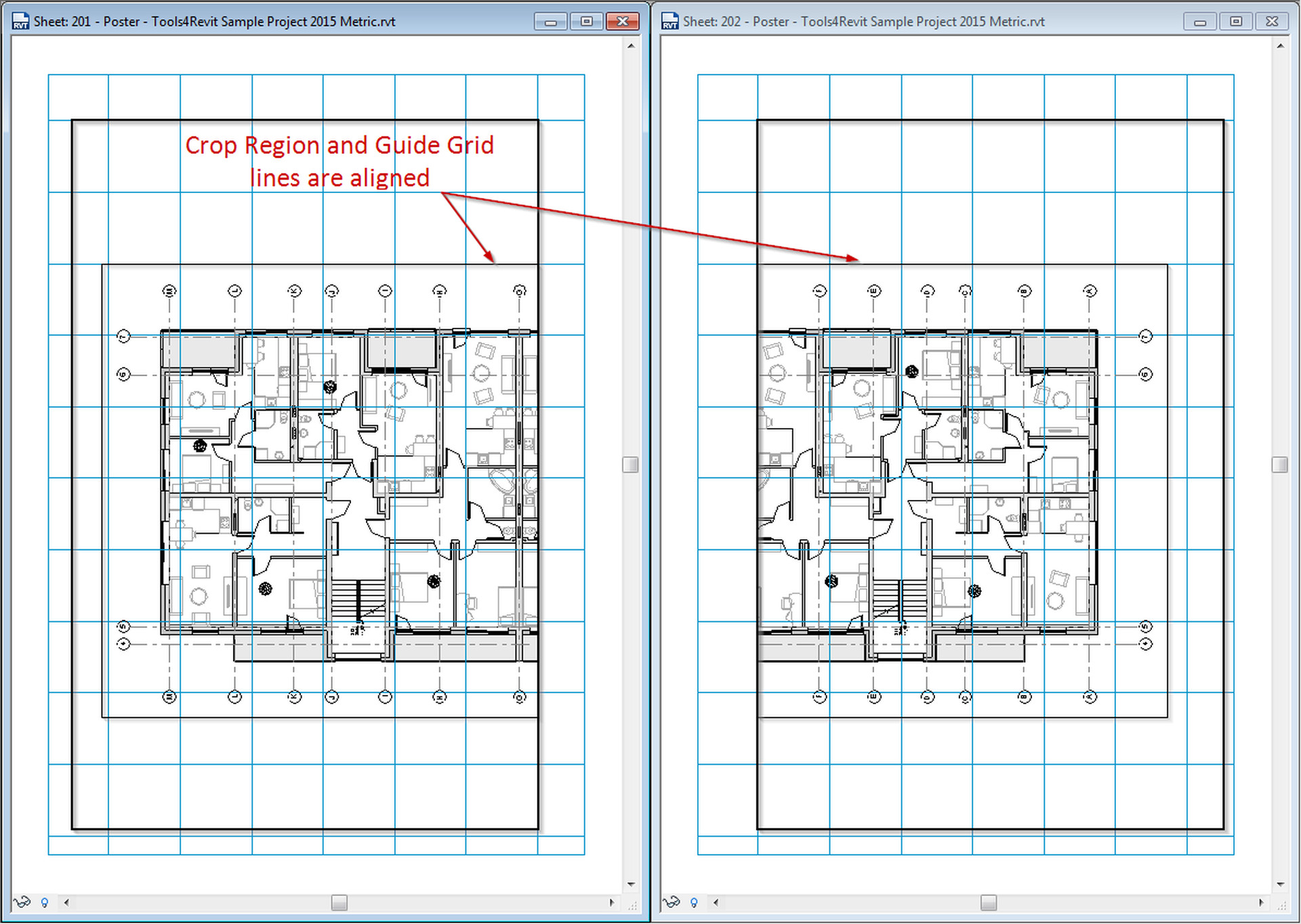This screenshot has height=924, width=1301.
Task: Click the left arrow of Sheet 201 horizontal scrollbar
Action: [x=65, y=902]
